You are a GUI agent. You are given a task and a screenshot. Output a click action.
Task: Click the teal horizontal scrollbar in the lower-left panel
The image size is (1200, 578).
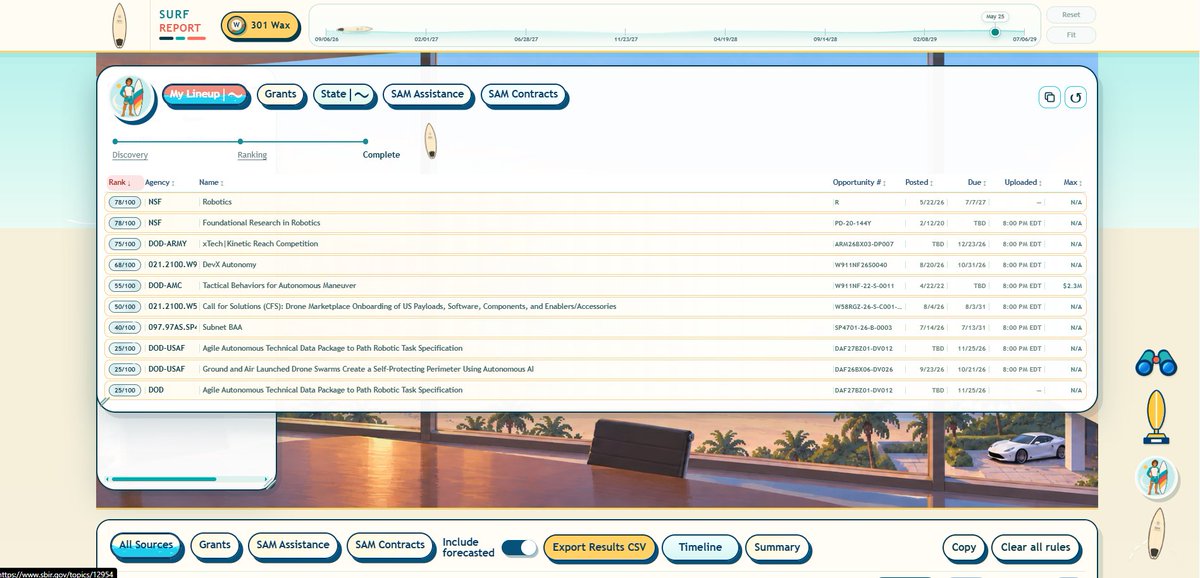(163, 479)
